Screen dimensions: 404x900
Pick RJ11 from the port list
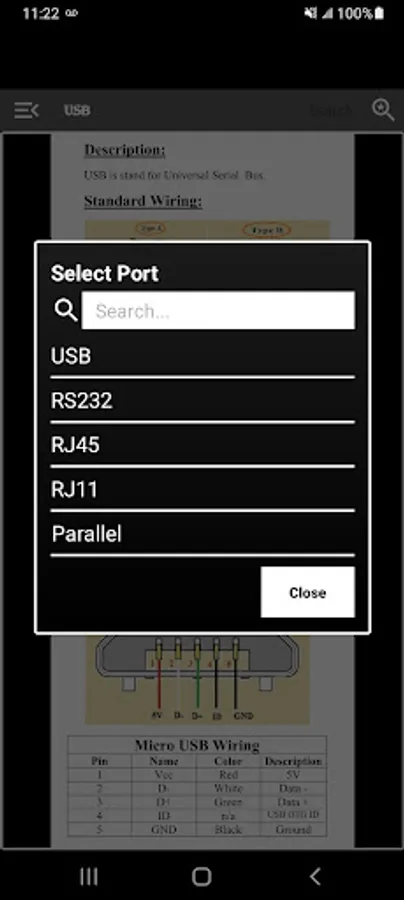203,490
